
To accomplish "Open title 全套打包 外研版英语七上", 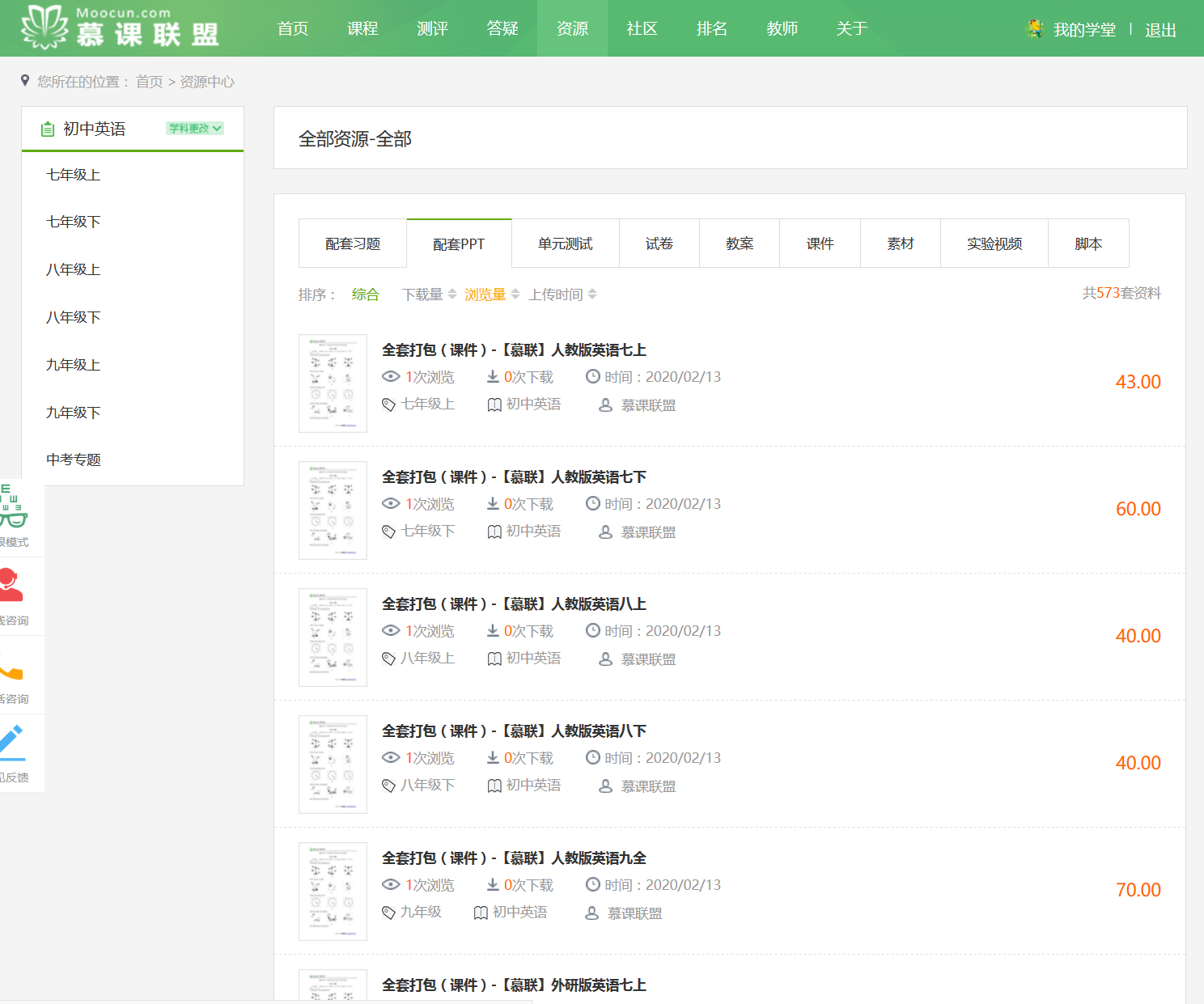I will click(514, 985).
